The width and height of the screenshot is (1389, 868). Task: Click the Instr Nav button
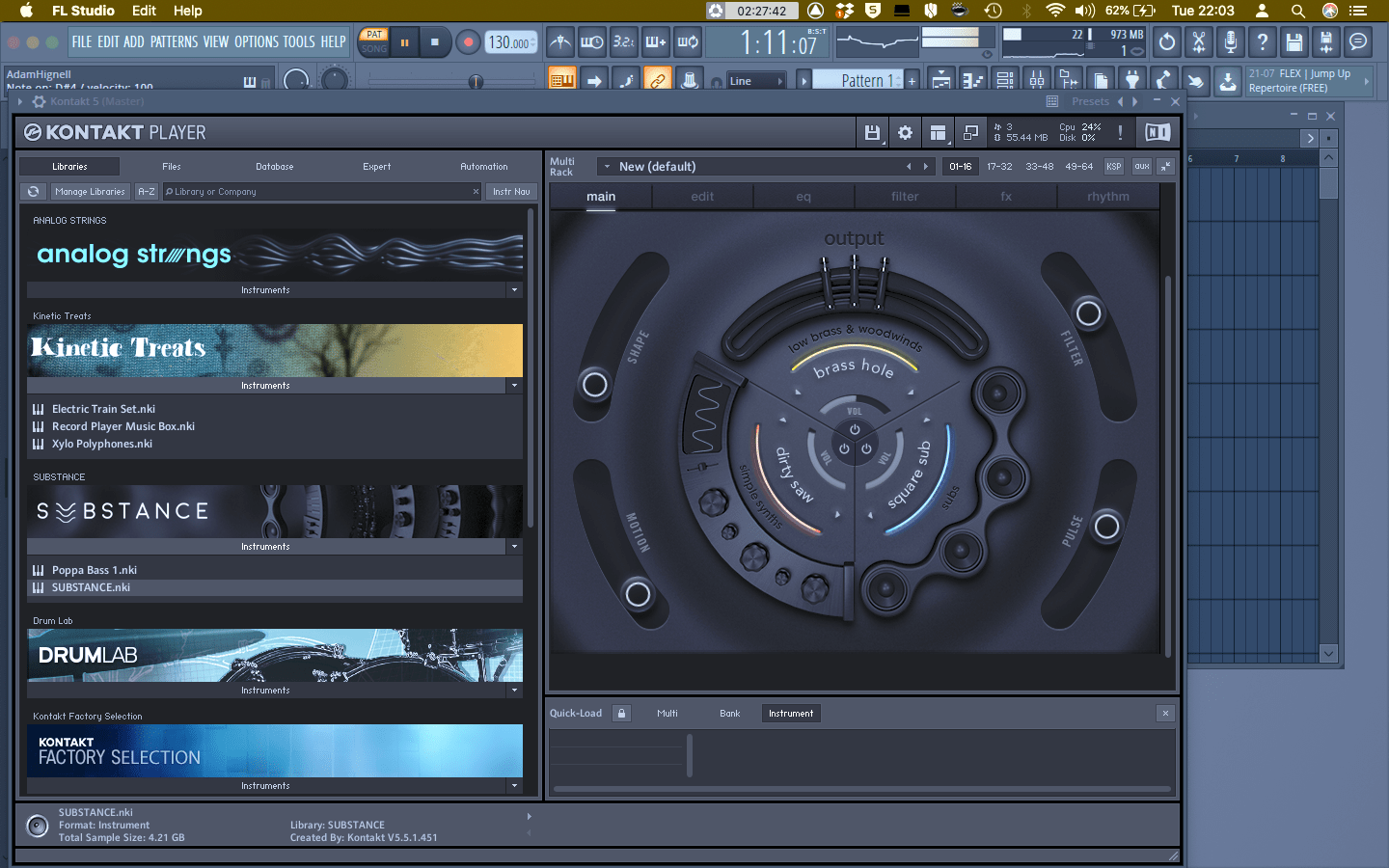pyautogui.click(x=511, y=192)
